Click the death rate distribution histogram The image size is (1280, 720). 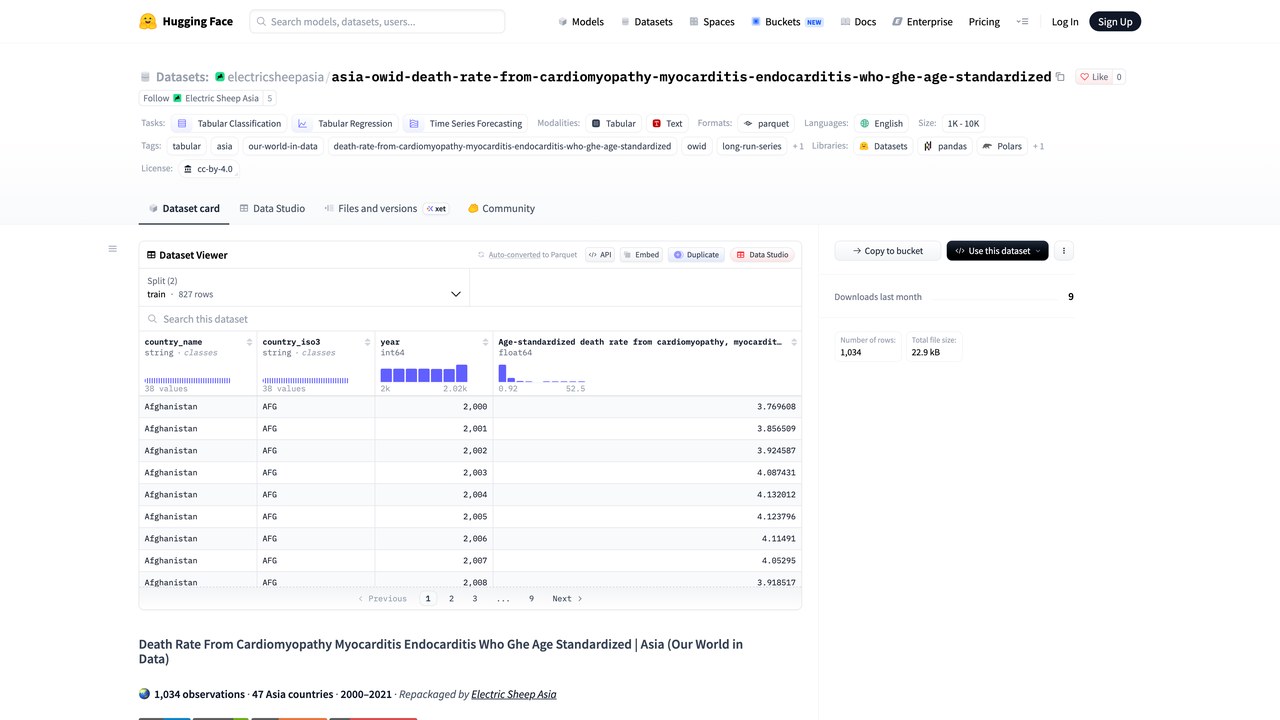[x=542, y=373]
